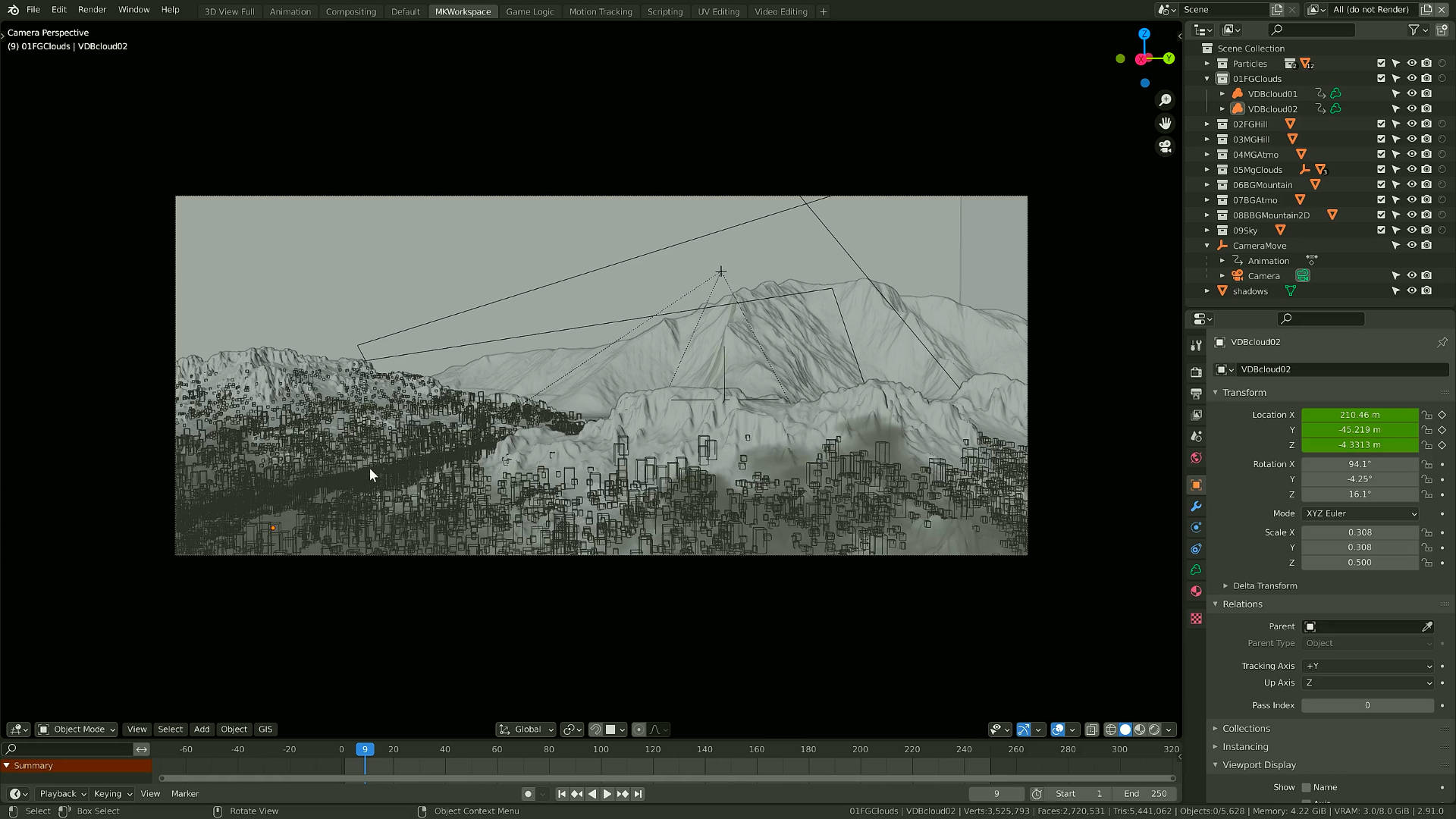
Task: Open the Modifier properties wrench tab
Action: point(1196,506)
